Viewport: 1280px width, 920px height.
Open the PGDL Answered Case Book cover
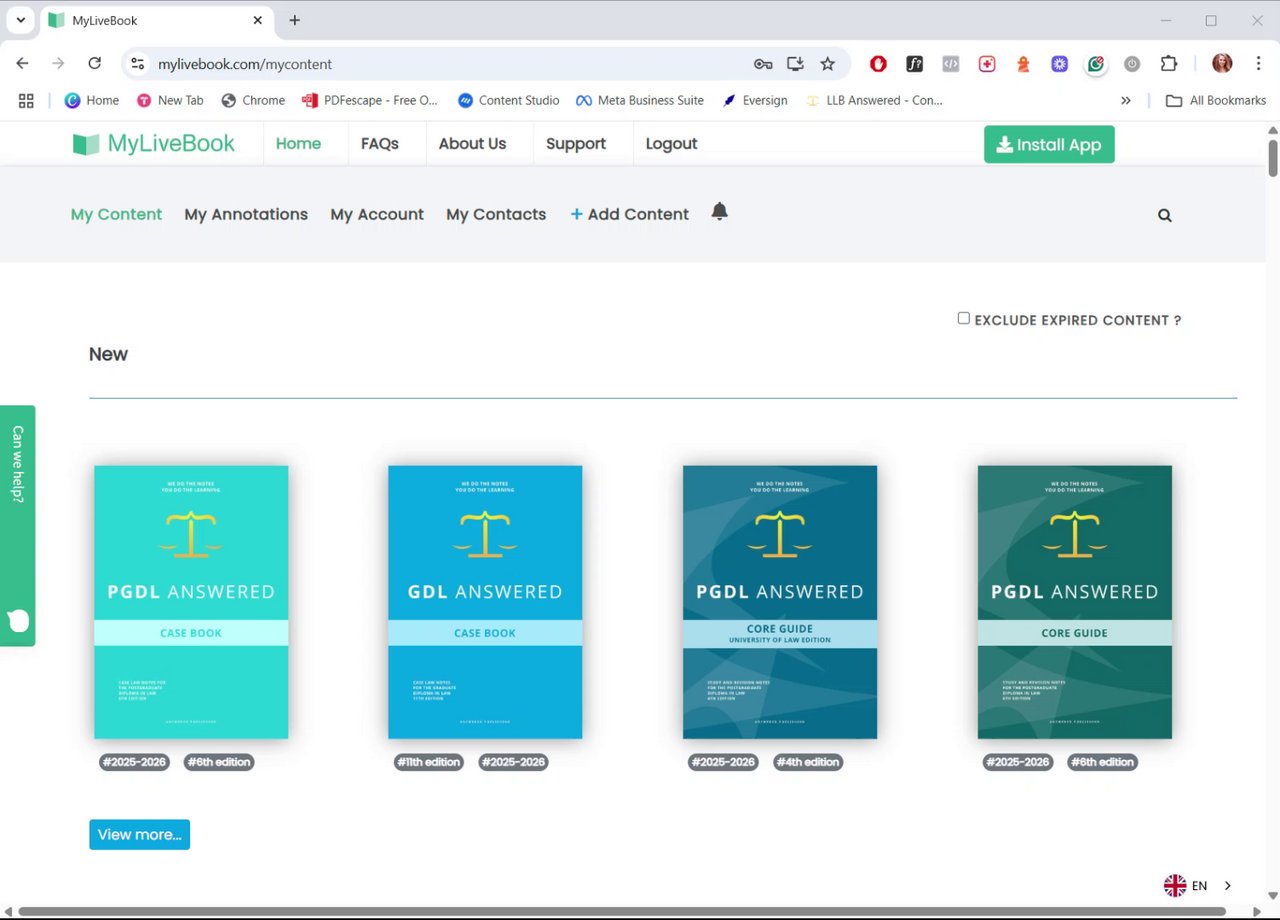click(191, 602)
